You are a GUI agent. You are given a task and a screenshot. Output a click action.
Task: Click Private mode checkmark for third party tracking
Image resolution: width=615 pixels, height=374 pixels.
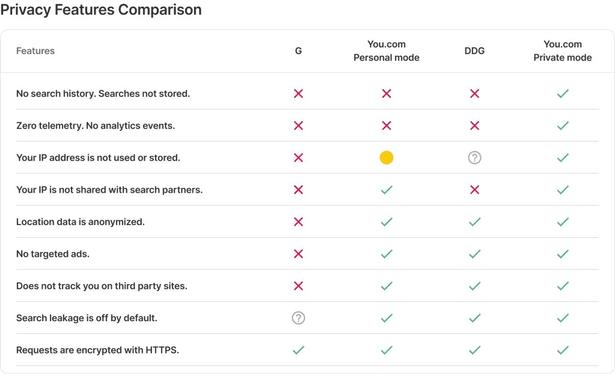pos(563,286)
